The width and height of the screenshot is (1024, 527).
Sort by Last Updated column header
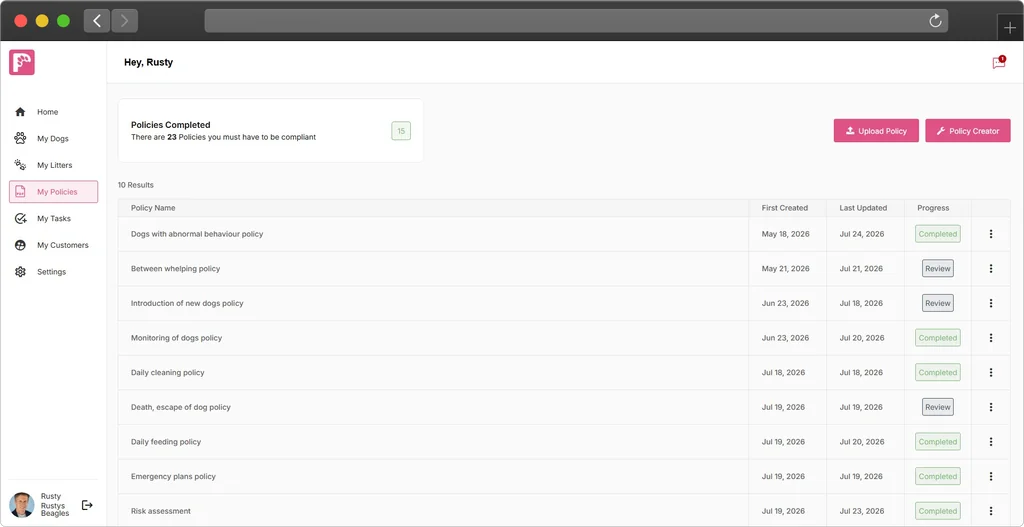863,208
